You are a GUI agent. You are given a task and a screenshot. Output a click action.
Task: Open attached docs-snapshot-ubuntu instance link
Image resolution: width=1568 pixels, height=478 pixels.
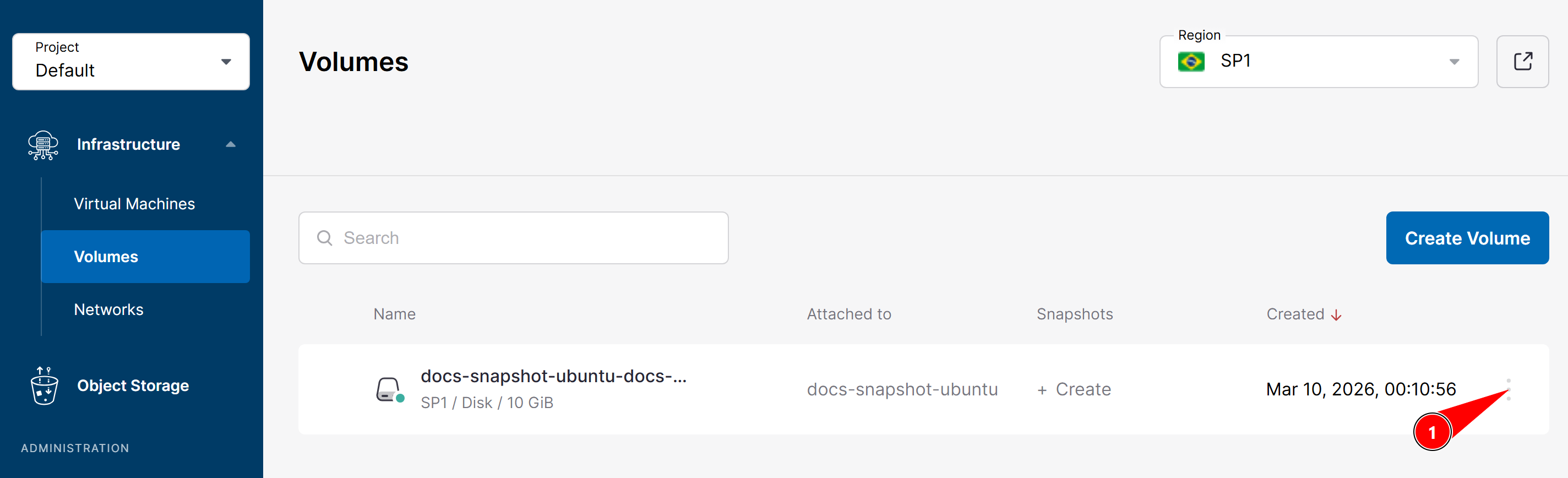pyautogui.click(x=902, y=389)
